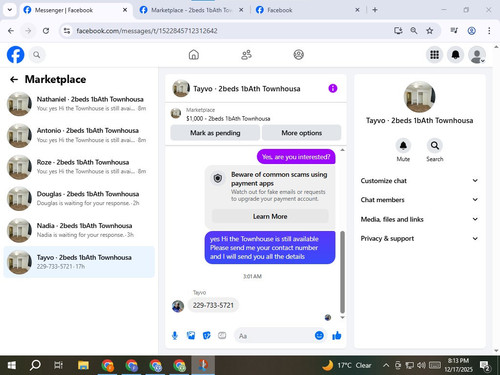Viewport: 500px width, 375px height.
Task: Choose a GIF icon in the composer
Action: pyautogui.click(x=222, y=335)
